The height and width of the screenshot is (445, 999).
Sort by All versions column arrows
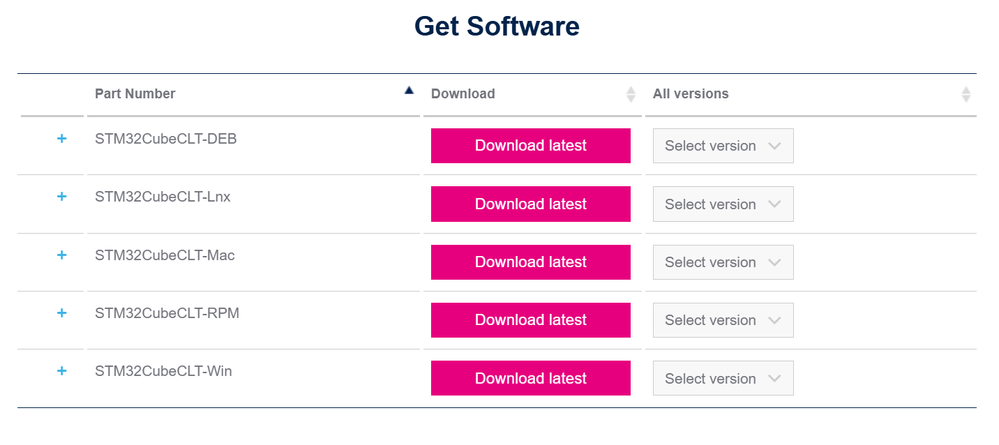point(966,94)
